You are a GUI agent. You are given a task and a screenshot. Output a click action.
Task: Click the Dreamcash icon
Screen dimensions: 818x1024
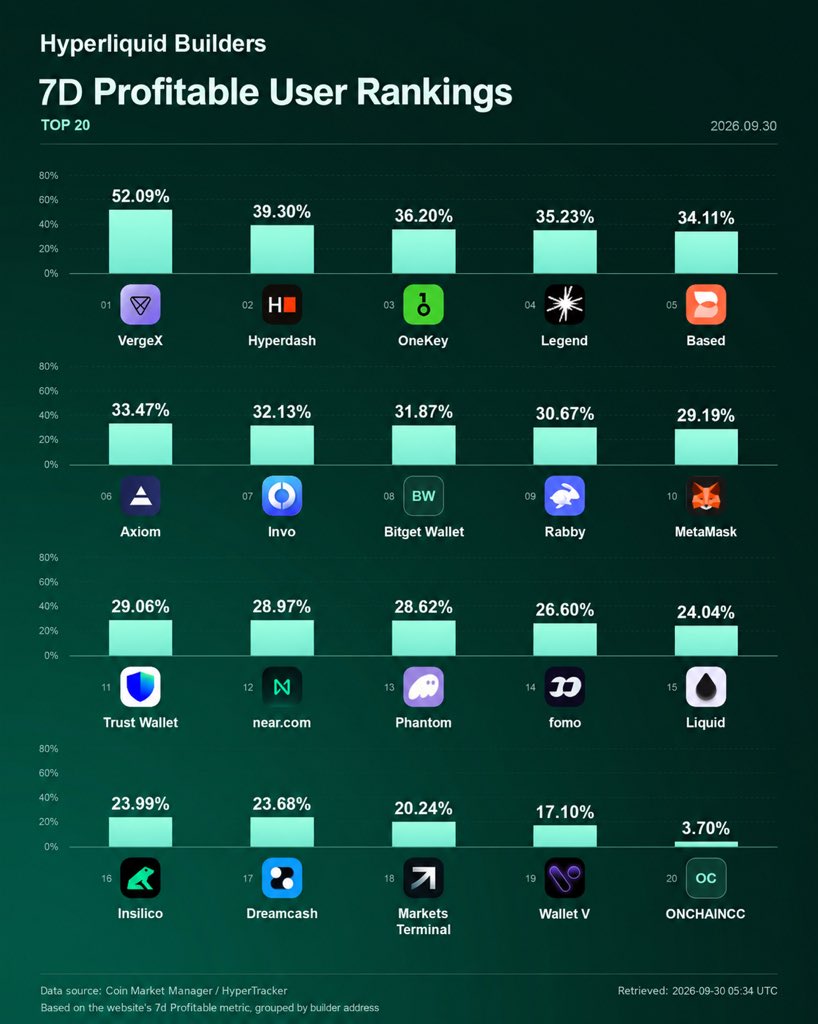tap(282, 878)
